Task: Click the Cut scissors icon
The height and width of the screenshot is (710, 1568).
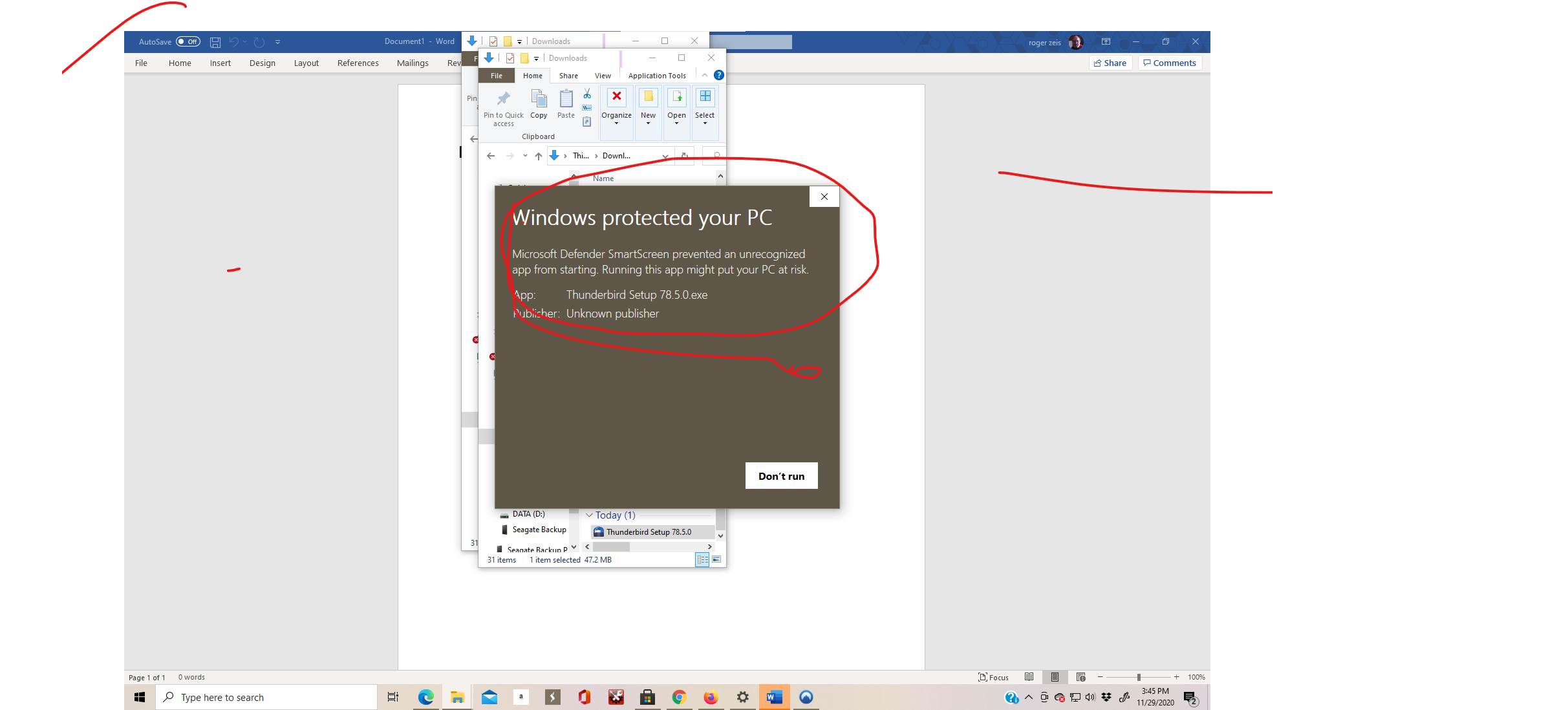Action: 587,94
